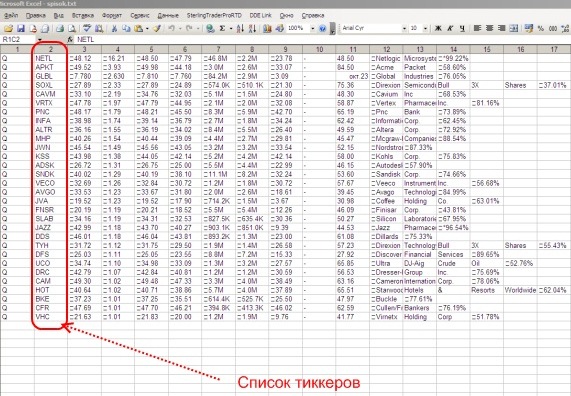The image size is (571, 396).
Task: Click the Print icon
Action: click(x=60, y=28)
